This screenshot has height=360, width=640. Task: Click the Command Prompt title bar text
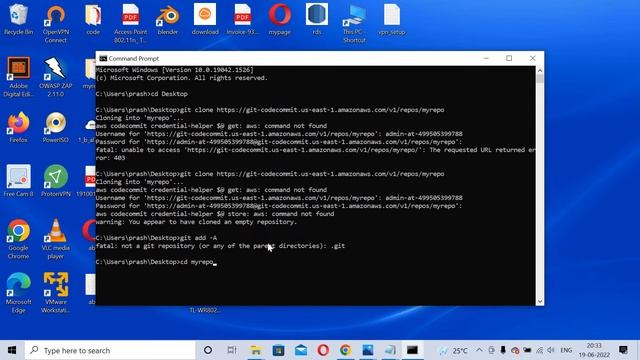pos(134,58)
